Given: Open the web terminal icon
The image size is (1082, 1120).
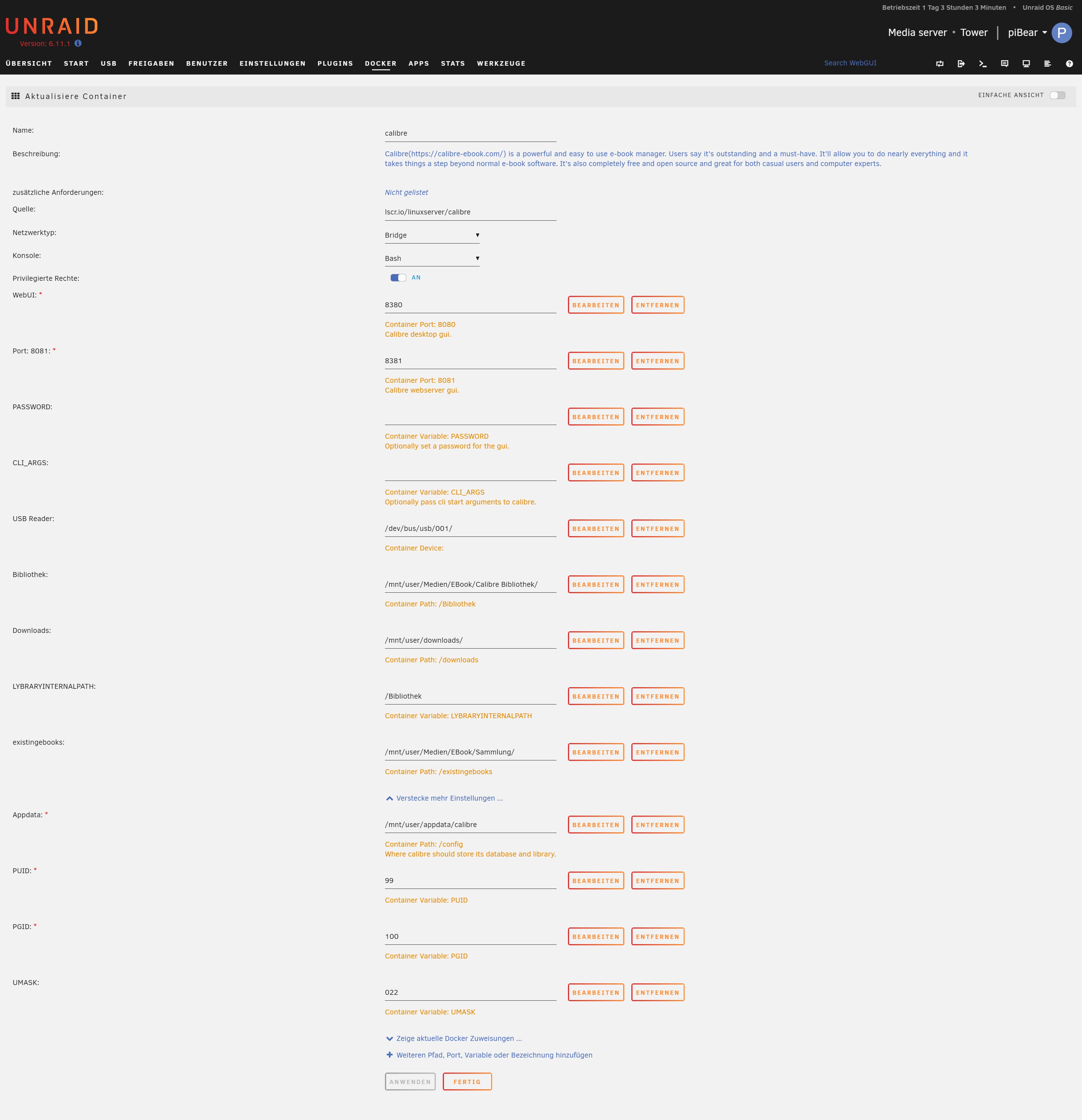Looking at the screenshot, I should [983, 63].
